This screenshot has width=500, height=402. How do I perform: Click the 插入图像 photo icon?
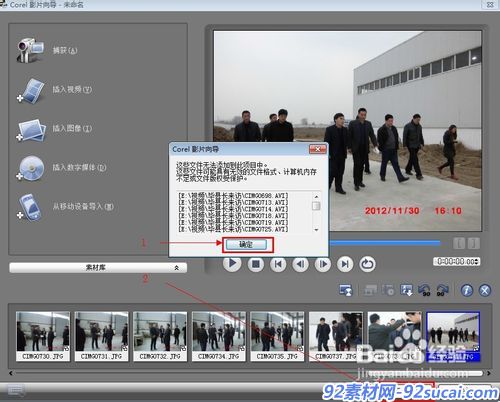31,130
